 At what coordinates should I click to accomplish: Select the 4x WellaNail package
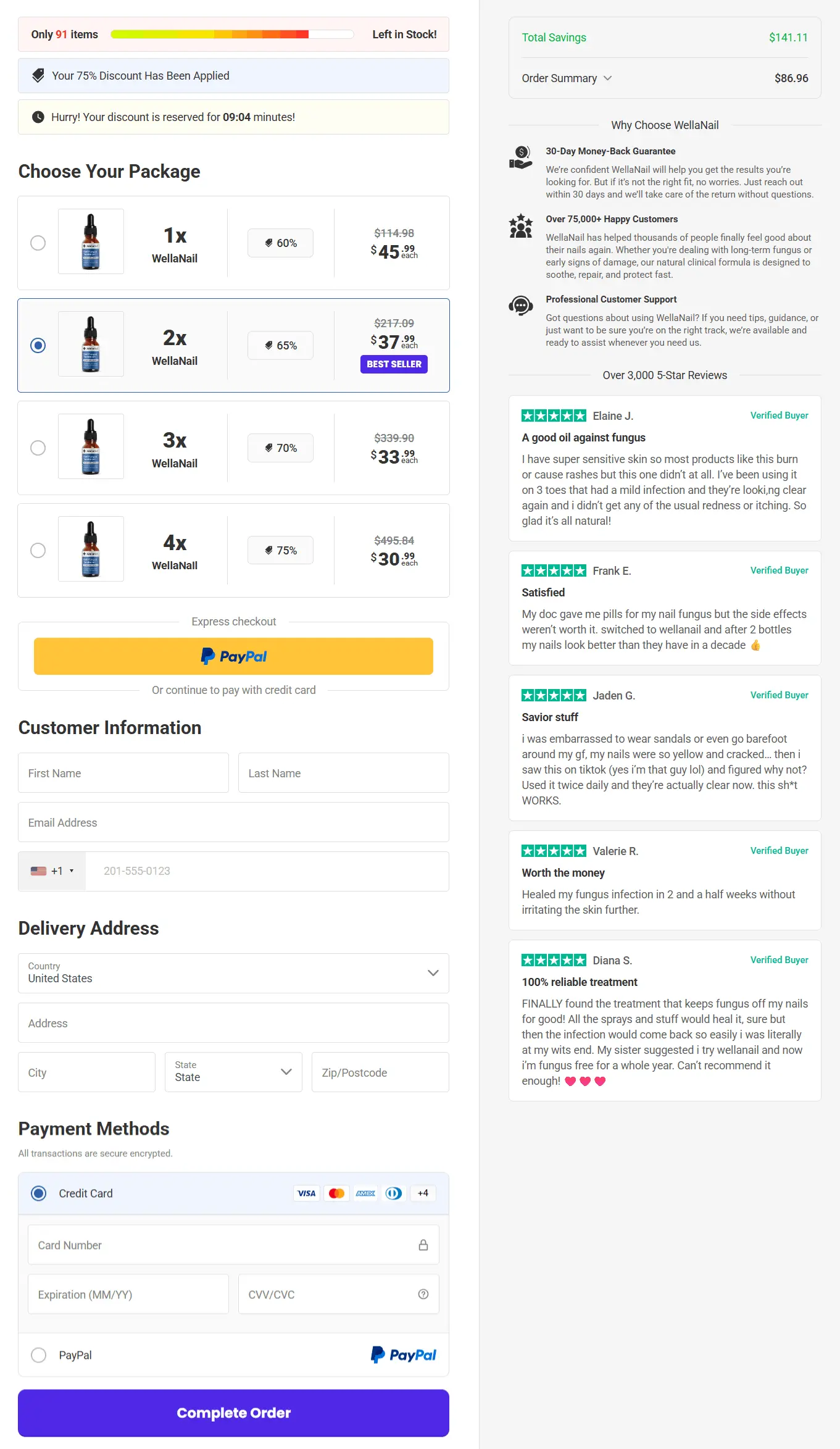tap(38, 550)
